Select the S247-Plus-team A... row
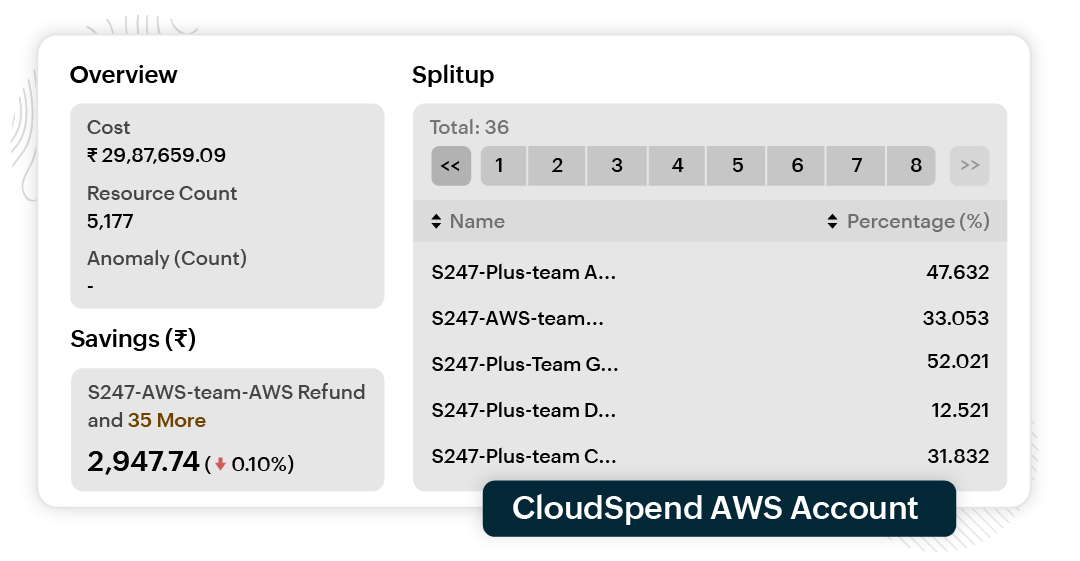This screenshot has width=1080, height=561. pos(523,272)
